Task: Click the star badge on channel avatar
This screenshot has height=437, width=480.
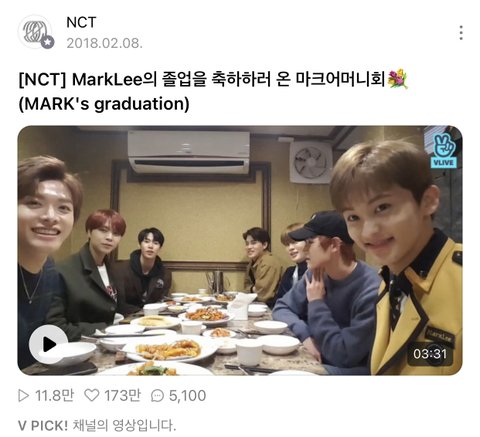Action: click(47, 42)
